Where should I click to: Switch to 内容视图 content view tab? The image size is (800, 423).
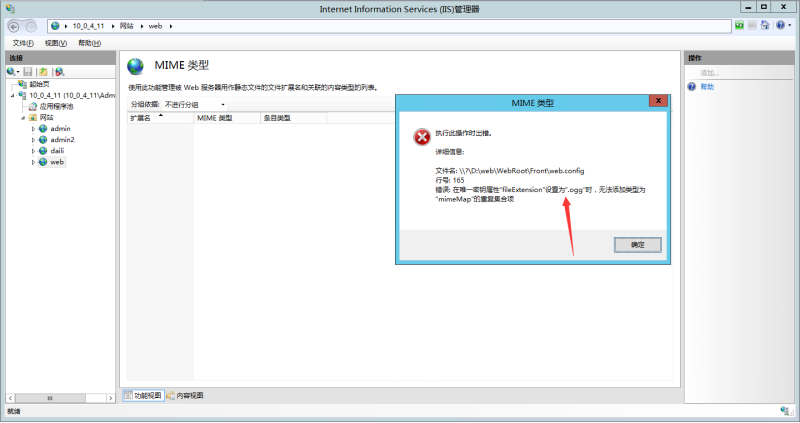(x=185, y=395)
